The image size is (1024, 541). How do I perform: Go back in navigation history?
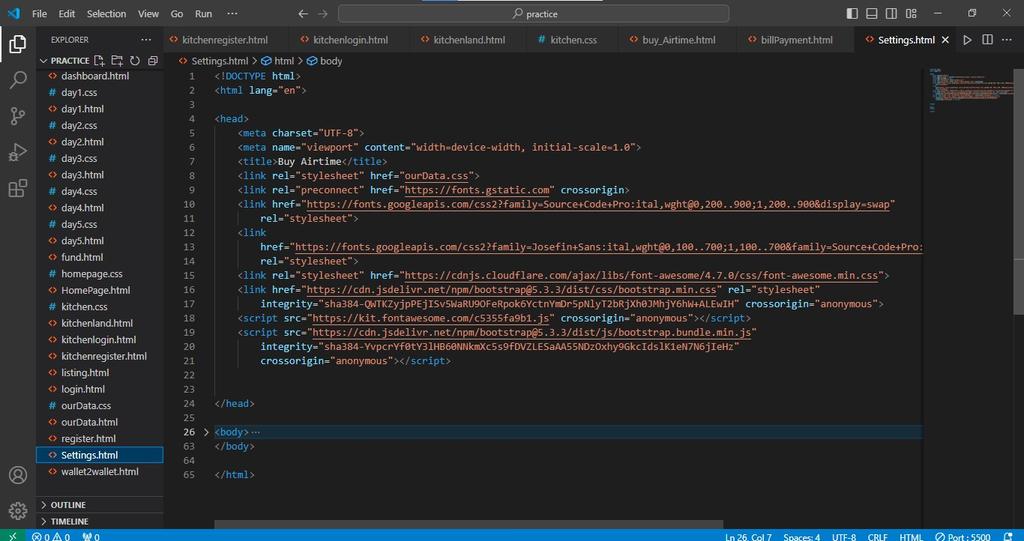click(303, 14)
